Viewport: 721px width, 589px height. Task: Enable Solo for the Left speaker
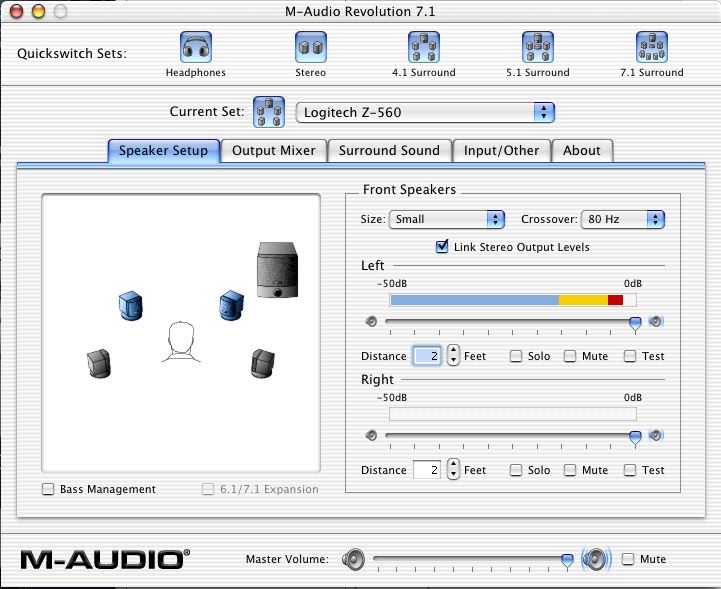click(x=516, y=356)
